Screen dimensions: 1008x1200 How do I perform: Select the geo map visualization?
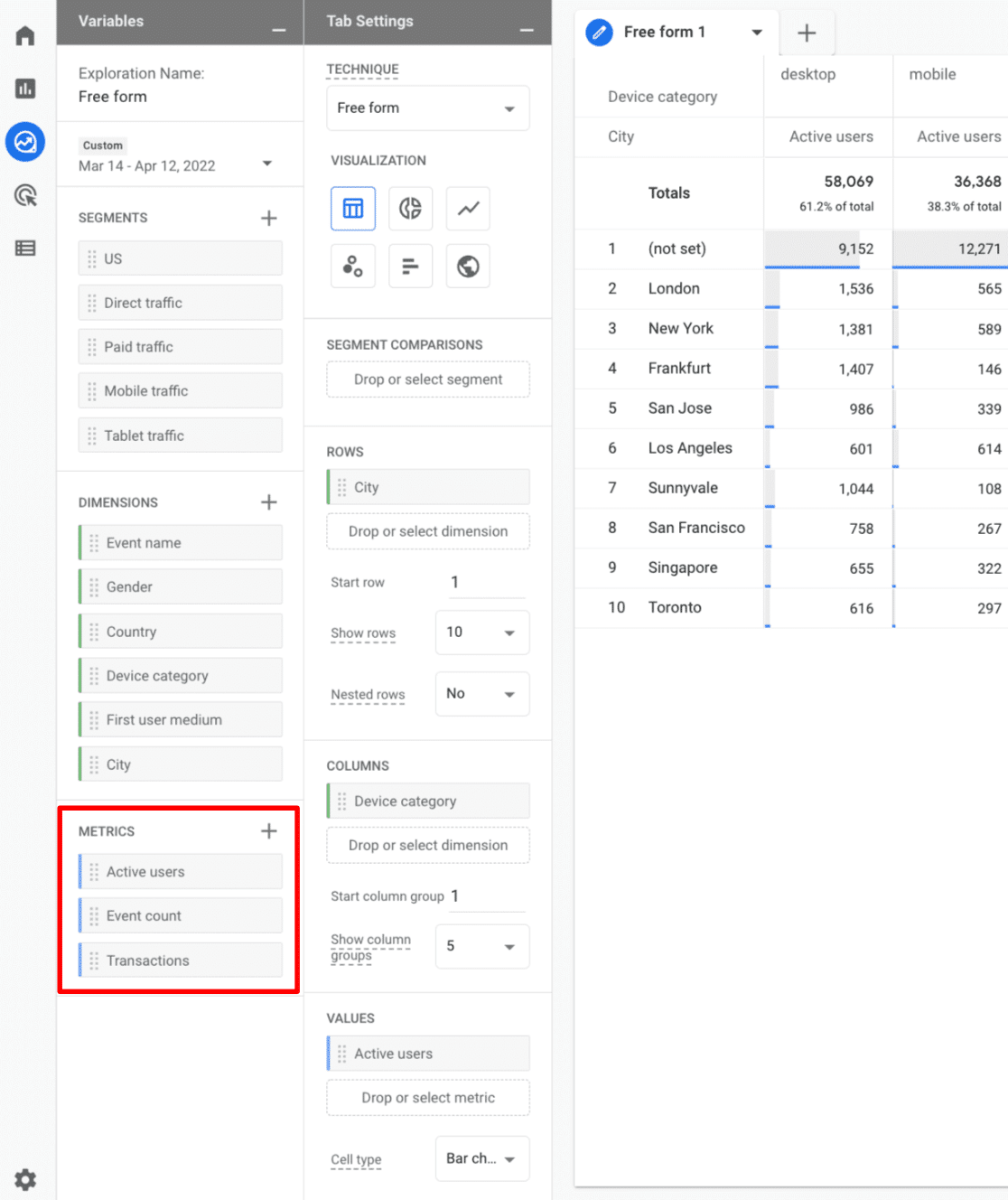468,266
